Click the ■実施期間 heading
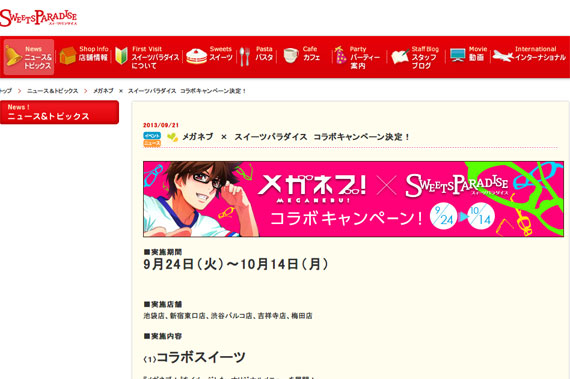The height and width of the screenshot is (379, 570). pyautogui.click(x=163, y=252)
